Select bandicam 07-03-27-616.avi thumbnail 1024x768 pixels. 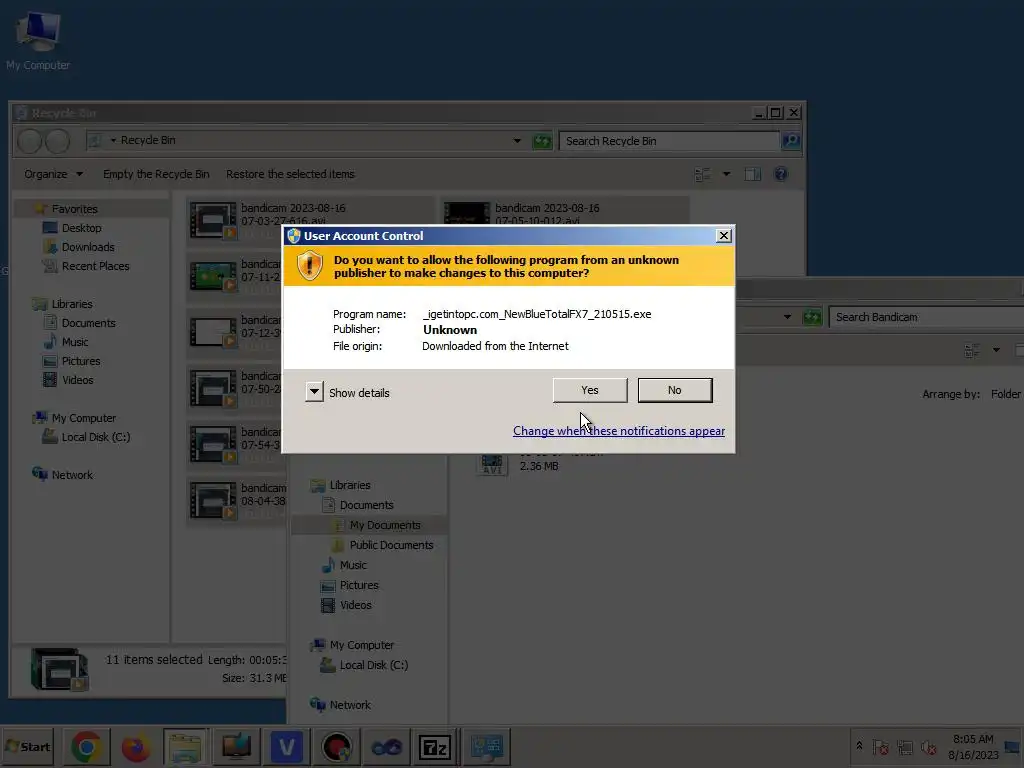coord(213,219)
